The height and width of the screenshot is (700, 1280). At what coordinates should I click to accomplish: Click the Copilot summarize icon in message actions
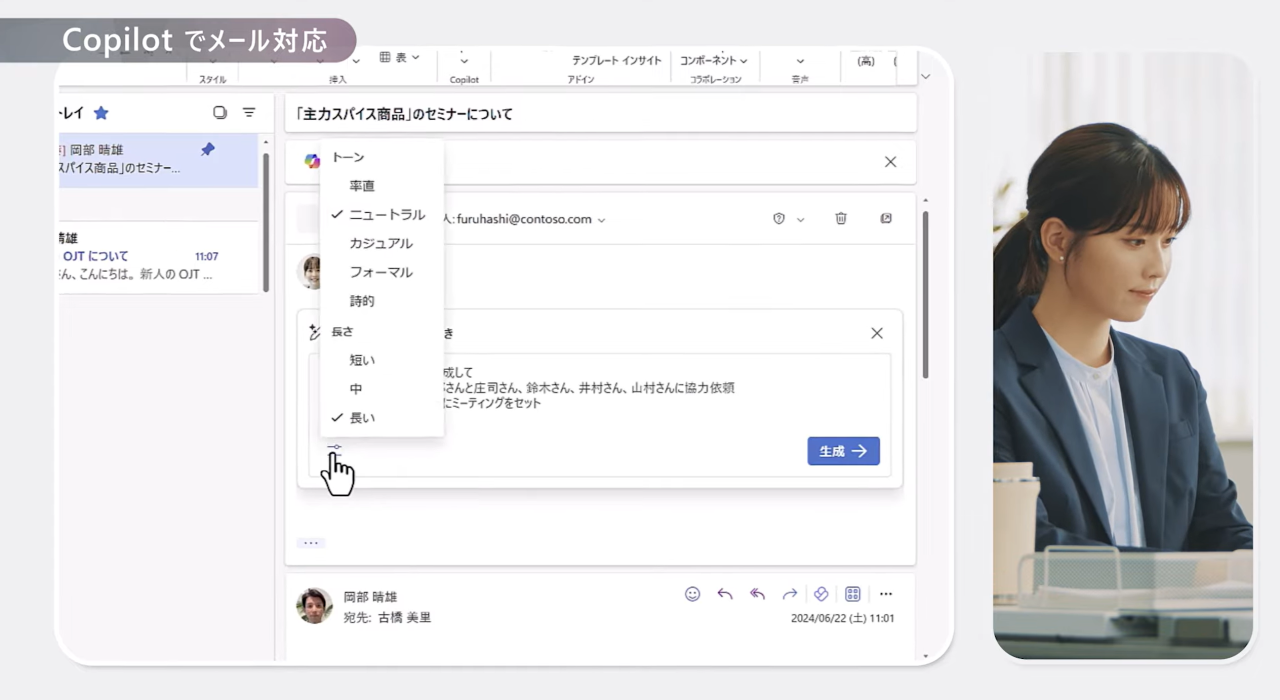point(821,594)
